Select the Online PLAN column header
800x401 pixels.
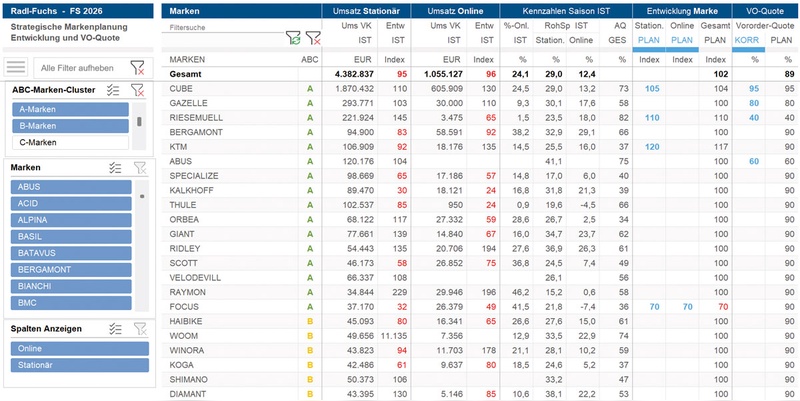click(682, 40)
